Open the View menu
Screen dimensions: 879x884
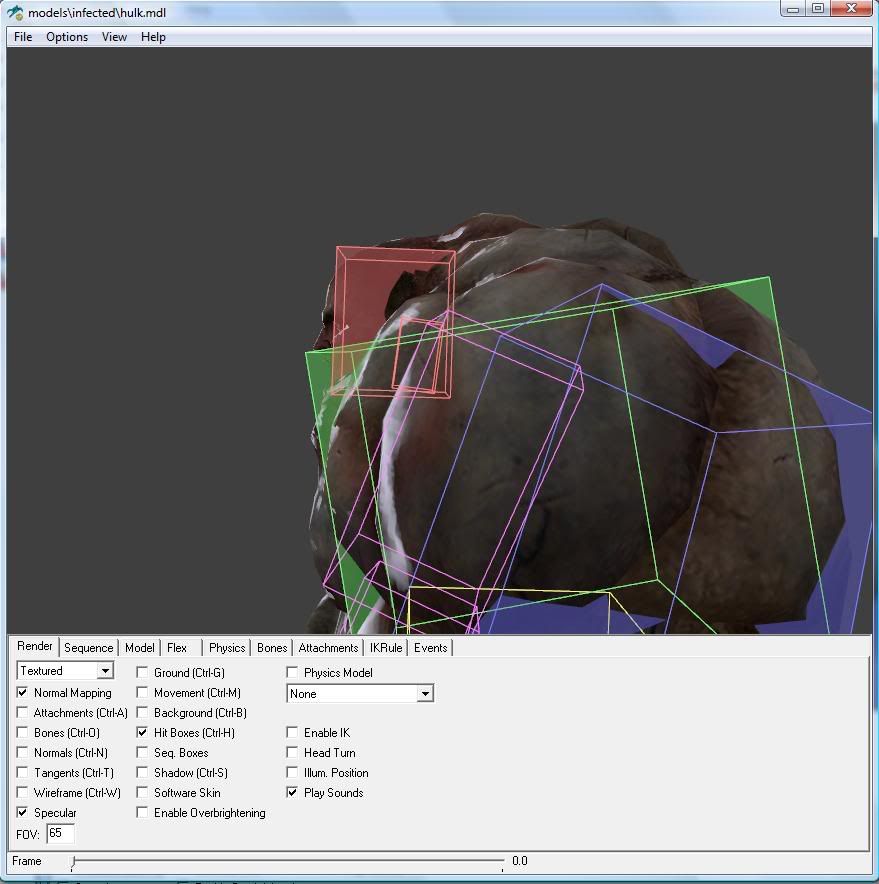click(x=114, y=37)
